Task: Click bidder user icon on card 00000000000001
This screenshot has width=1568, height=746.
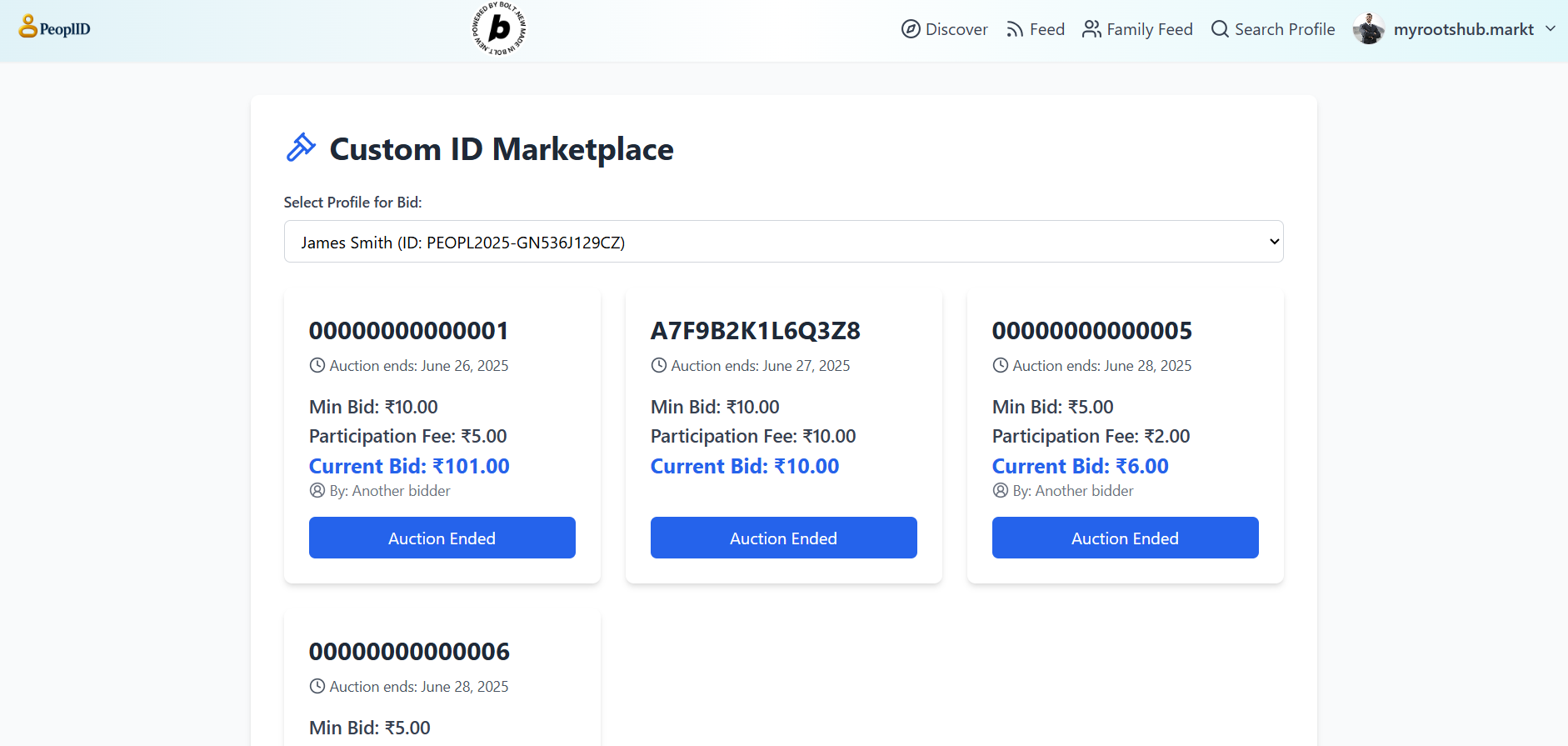Action: click(x=317, y=490)
